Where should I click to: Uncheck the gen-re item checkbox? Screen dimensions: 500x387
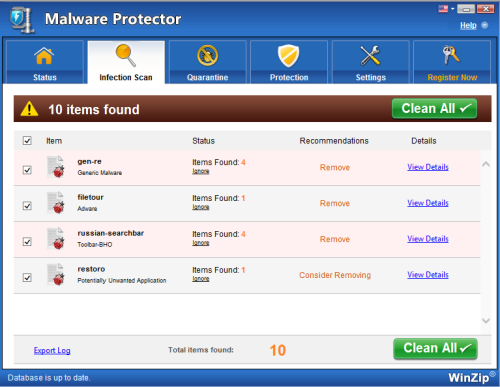click(27, 170)
